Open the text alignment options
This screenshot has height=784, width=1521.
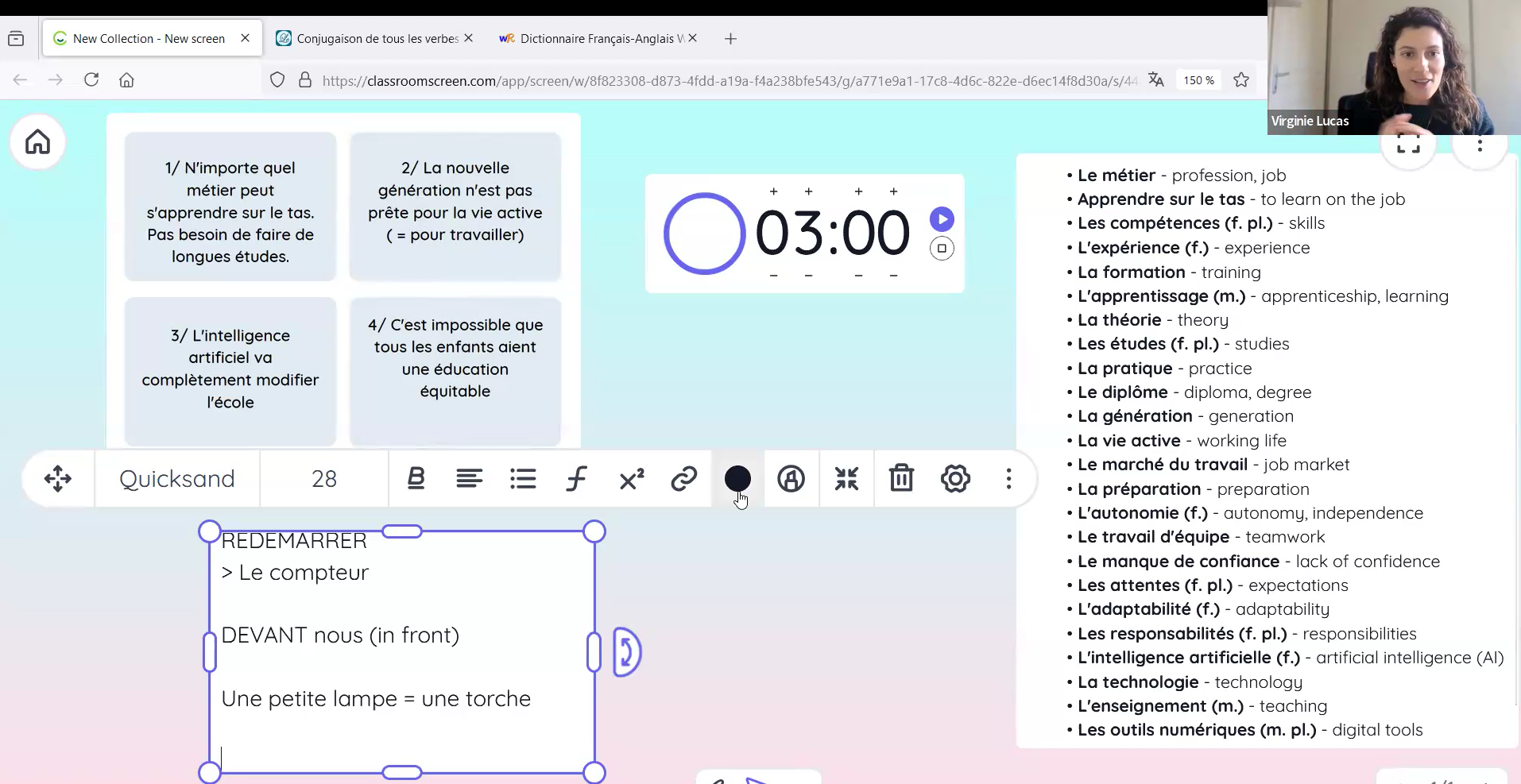pos(469,479)
